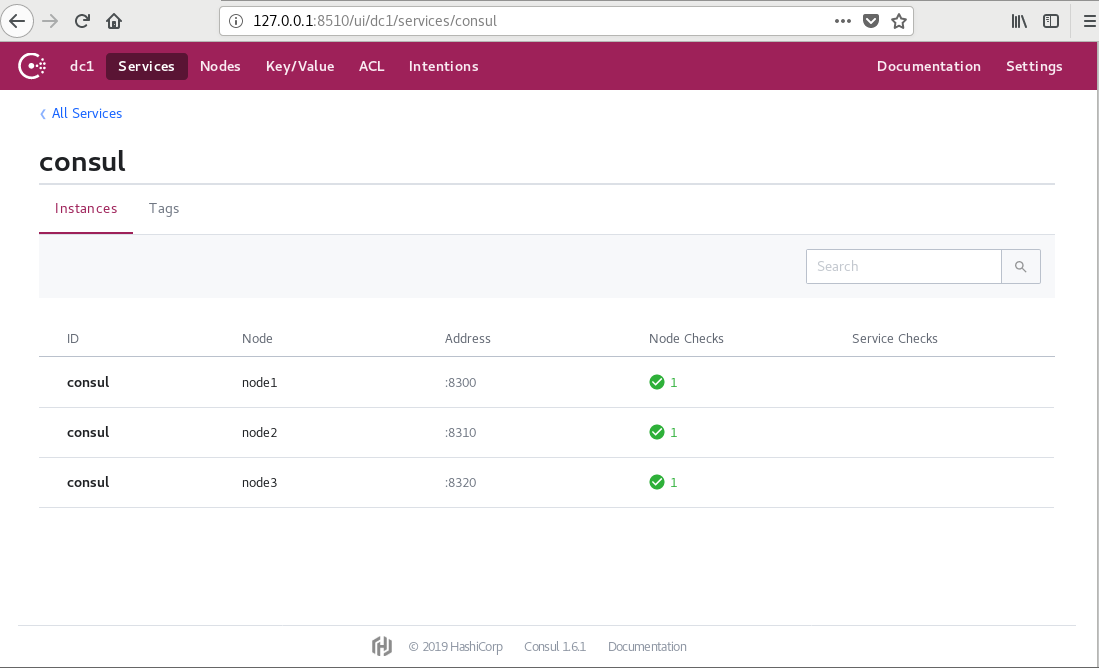Save page to Pocket icon
1099x668 pixels.
coord(871,21)
